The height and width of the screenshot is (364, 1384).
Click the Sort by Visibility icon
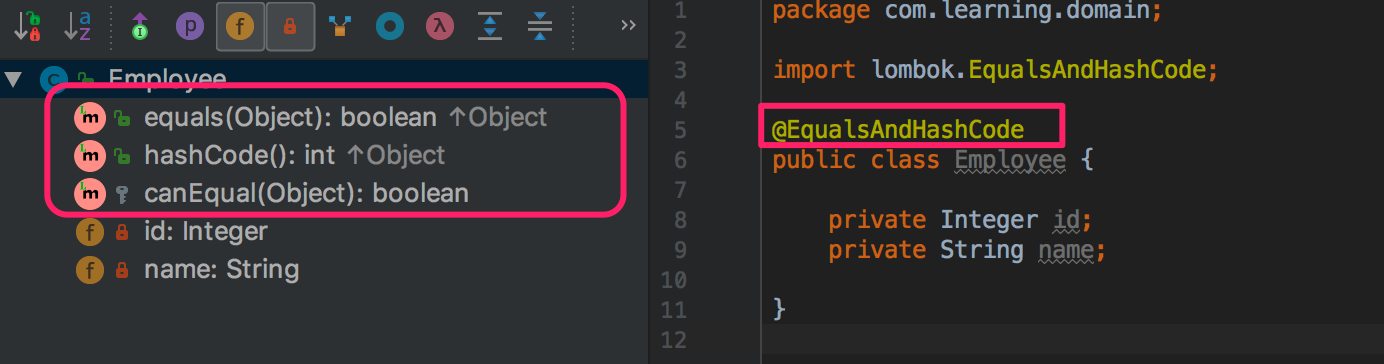27,27
